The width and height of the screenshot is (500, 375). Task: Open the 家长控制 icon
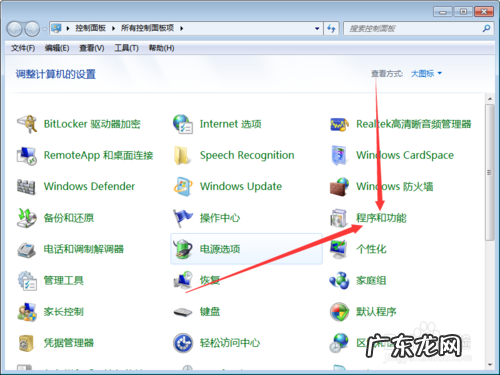pyautogui.click(x=27, y=312)
